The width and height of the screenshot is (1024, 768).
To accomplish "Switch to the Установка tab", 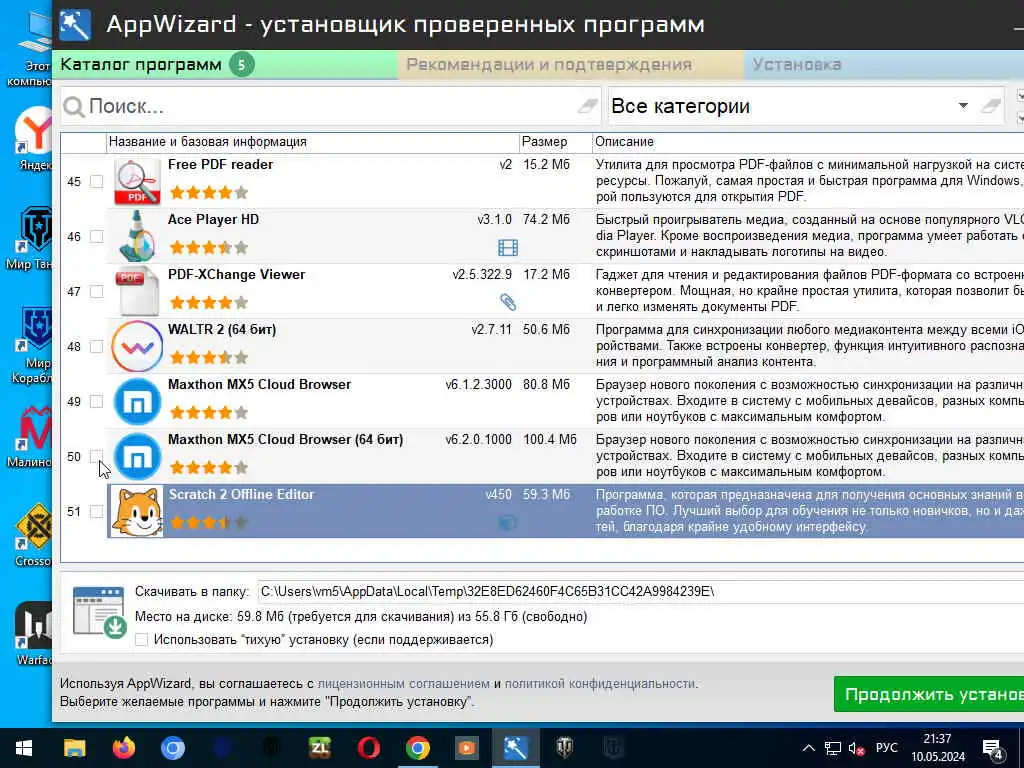I will [x=884, y=65].
